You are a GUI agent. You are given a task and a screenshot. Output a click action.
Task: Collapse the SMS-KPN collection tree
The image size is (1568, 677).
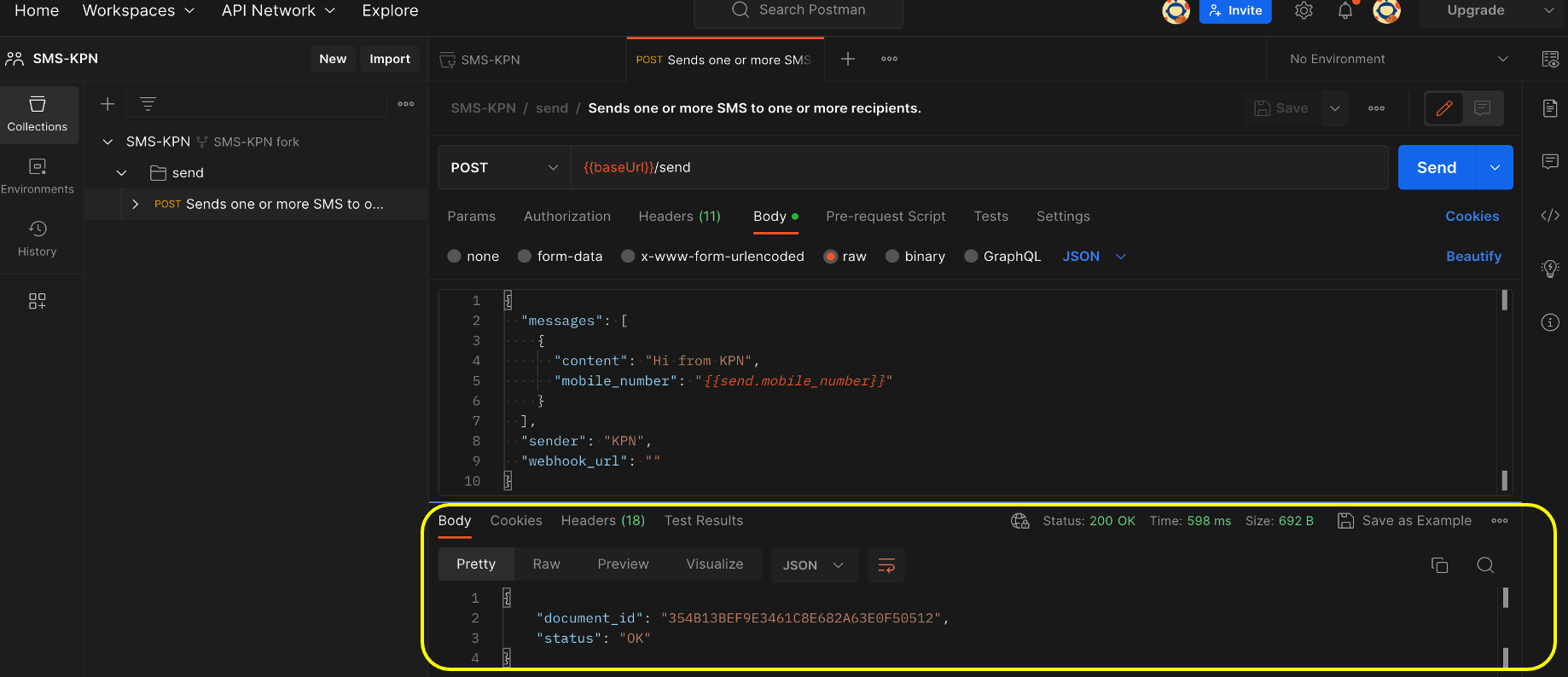(x=107, y=142)
